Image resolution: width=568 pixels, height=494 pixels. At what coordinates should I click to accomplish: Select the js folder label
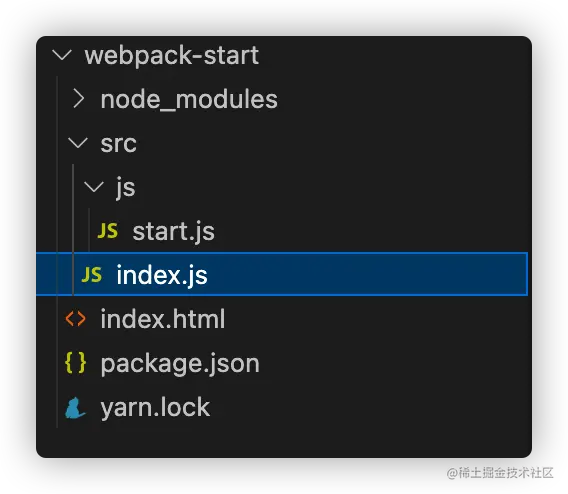point(126,188)
